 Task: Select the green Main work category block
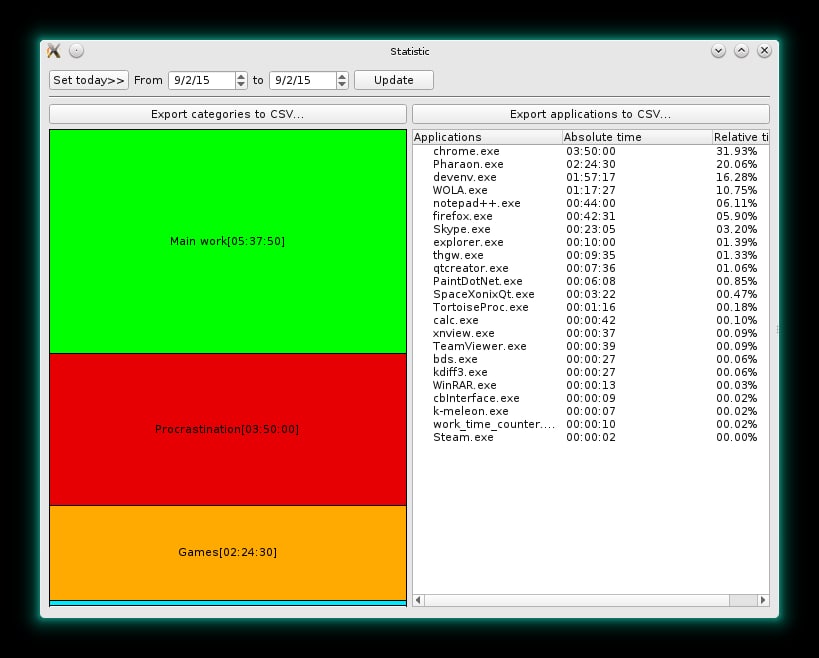click(228, 241)
